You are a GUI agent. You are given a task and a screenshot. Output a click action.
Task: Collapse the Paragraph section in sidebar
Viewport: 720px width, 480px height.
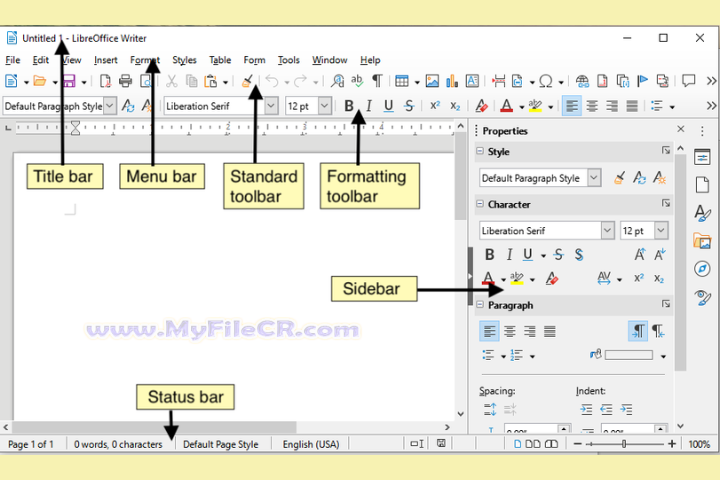tap(480, 305)
